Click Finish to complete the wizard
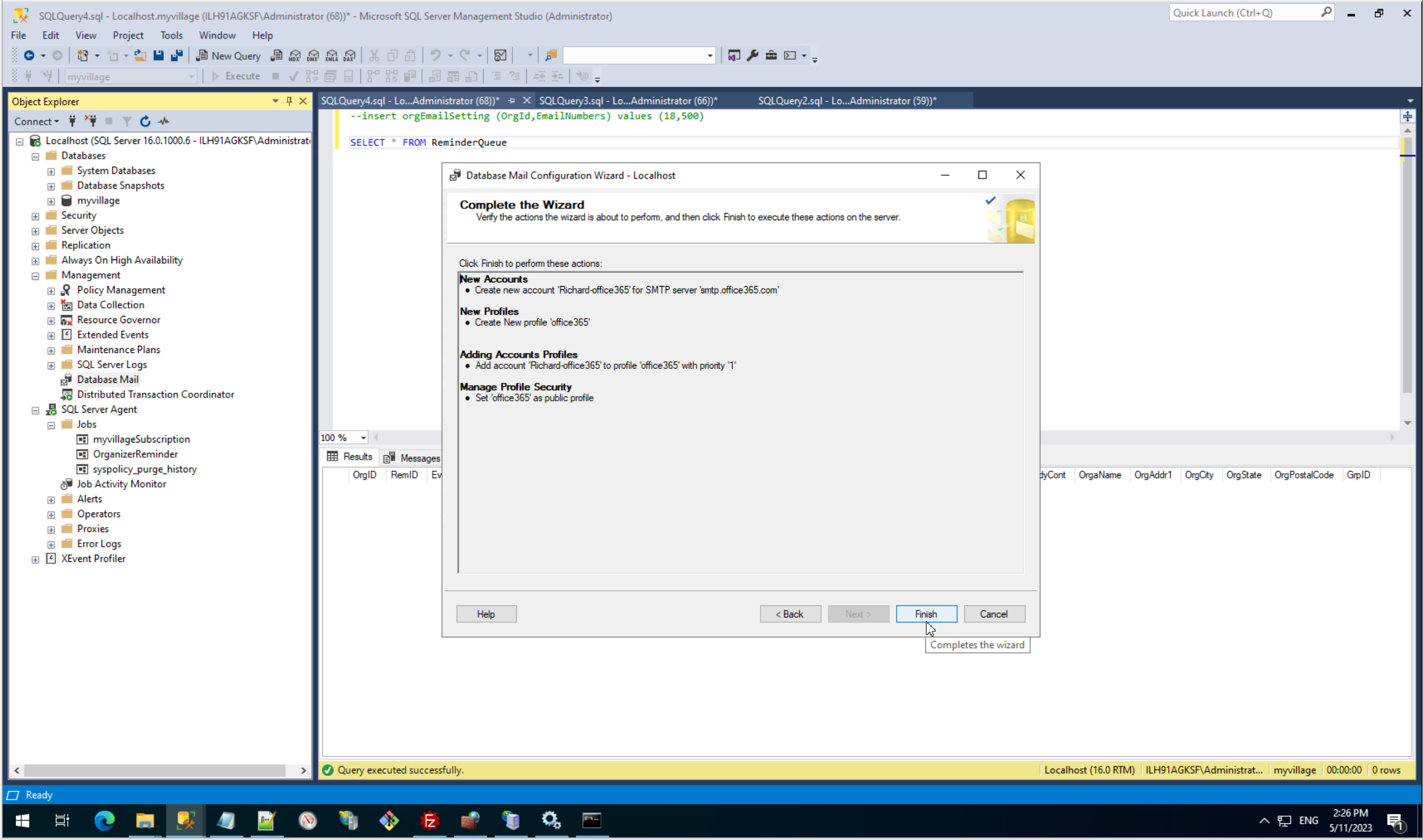The width and height of the screenshot is (1423, 840). coord(926,614)
